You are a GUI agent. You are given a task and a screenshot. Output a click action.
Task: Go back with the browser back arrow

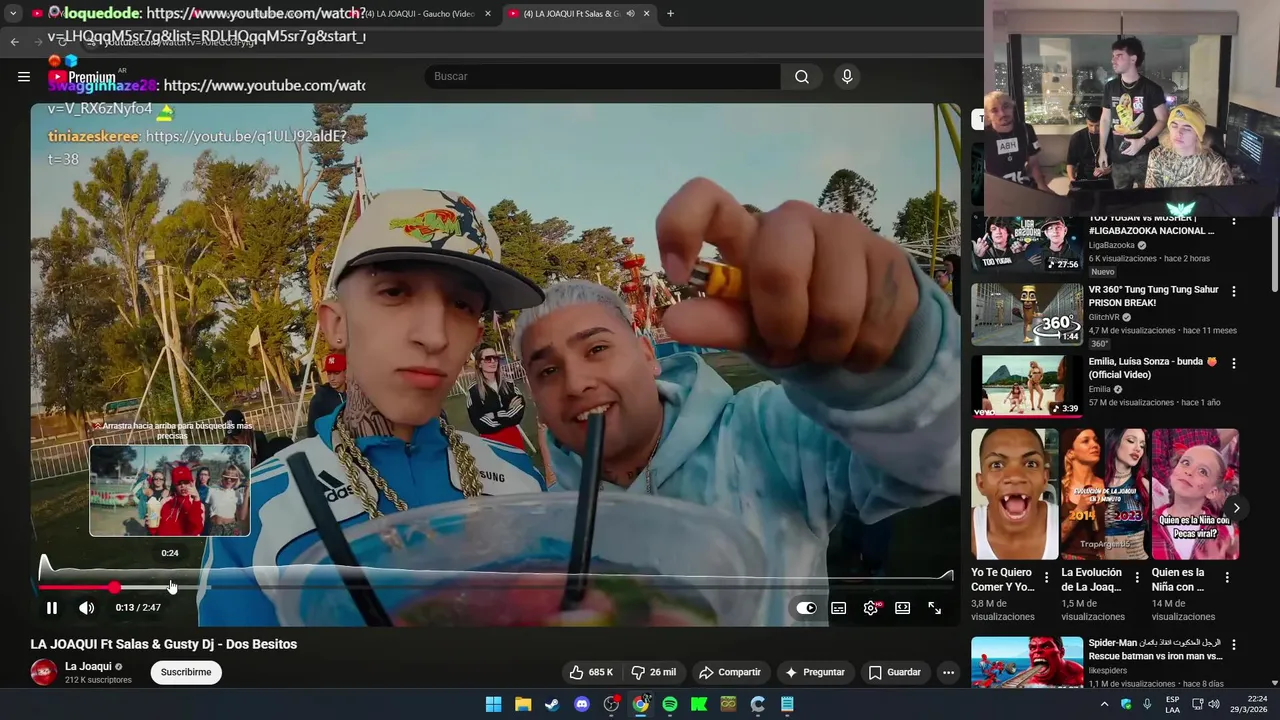(14, 41)
